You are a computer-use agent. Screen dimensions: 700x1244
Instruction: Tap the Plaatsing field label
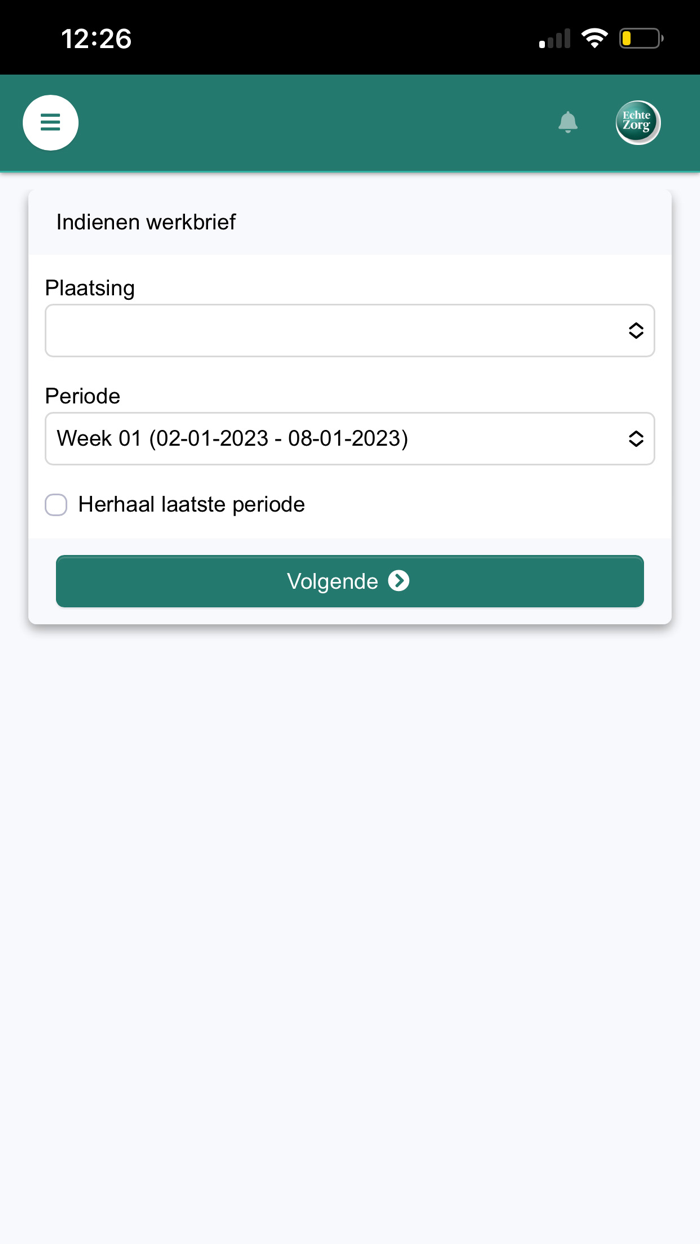90,288
